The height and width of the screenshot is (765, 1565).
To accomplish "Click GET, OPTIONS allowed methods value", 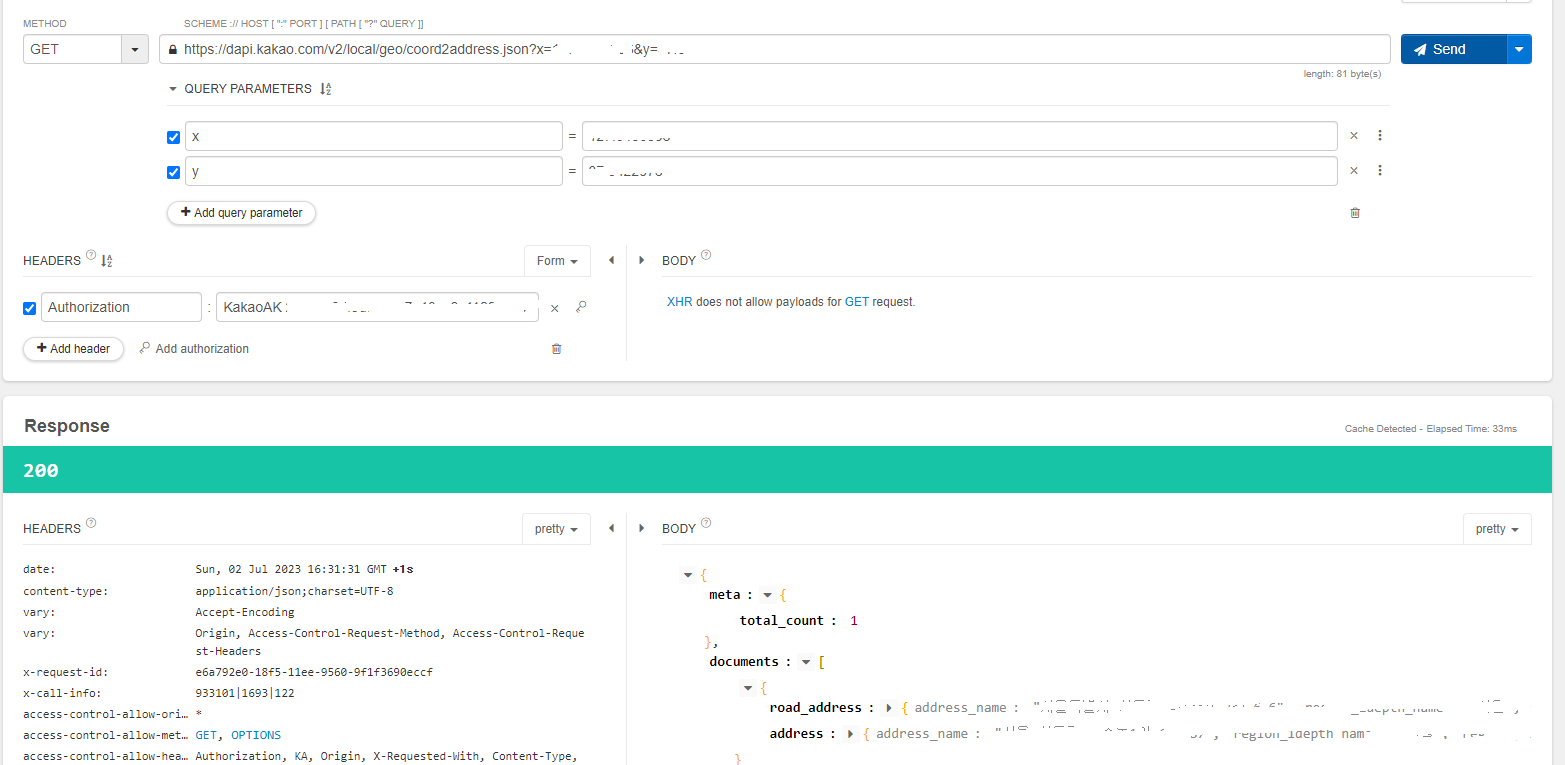I will 238,735.
